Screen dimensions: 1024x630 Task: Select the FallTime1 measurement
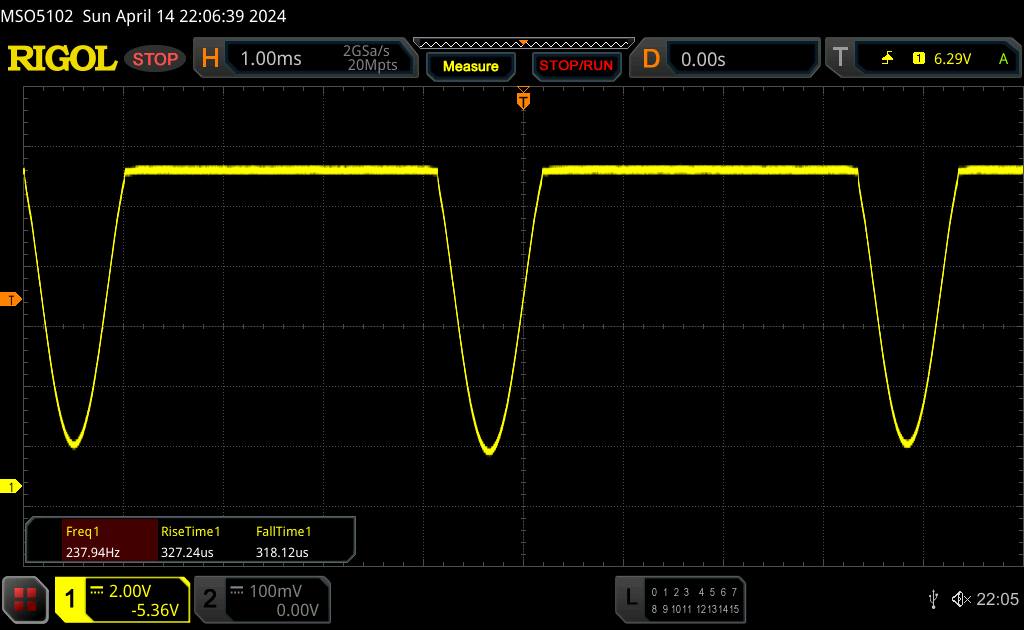[x=283, y=531]
